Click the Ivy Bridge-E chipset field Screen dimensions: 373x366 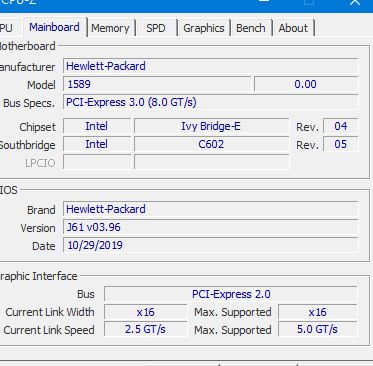[211, 126]
